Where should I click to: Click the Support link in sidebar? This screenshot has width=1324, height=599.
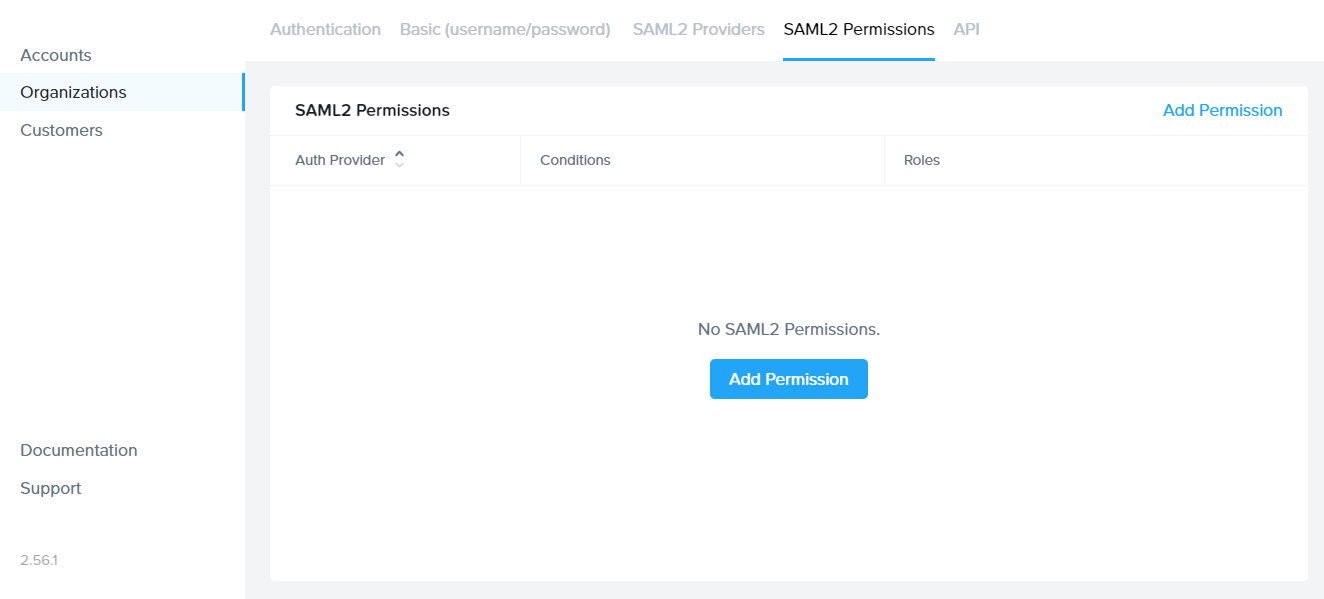(x=51, y=488)
